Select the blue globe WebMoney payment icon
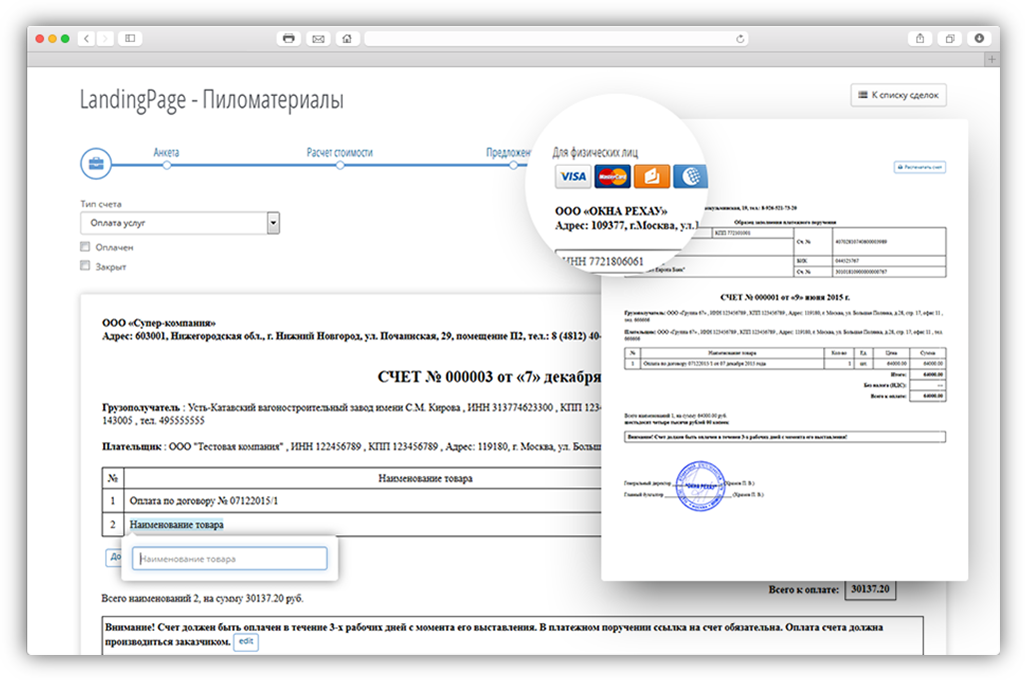Screen dimensions: 1025x680 click(690, 177)
